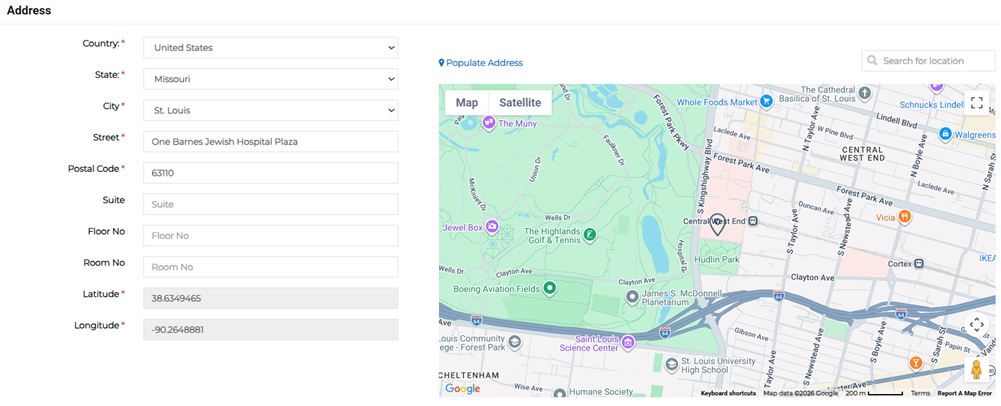Click the CHELTENHAM neighborhood label
Image resolution: width=1001 pixels, height=406 pixels.
(469, 375)
